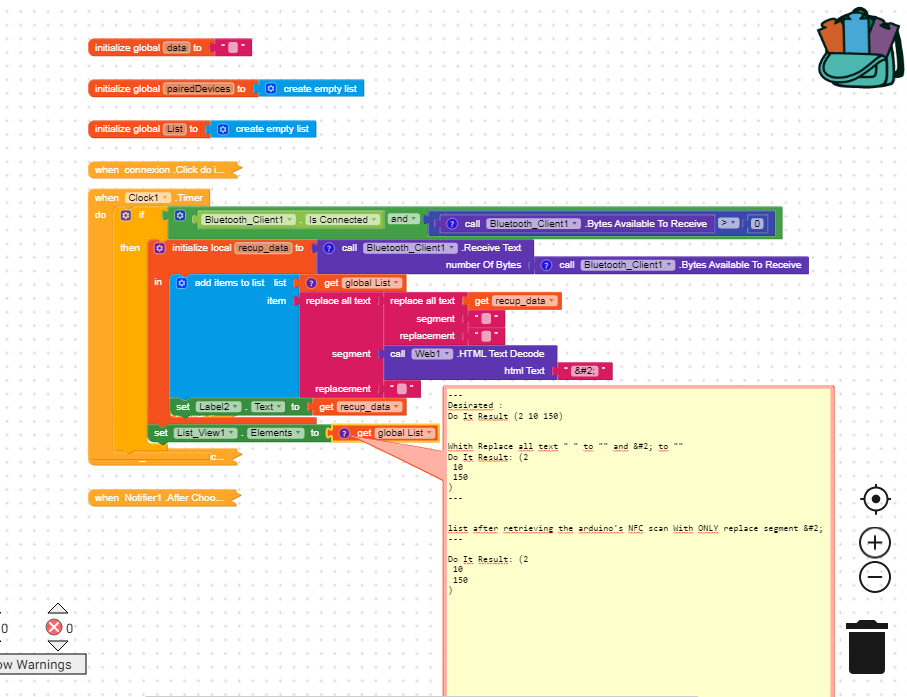The height and width of the screenshot is (697, 907).
Task: Click the 'HTML Text Decode' call block label
Action: 501,353
